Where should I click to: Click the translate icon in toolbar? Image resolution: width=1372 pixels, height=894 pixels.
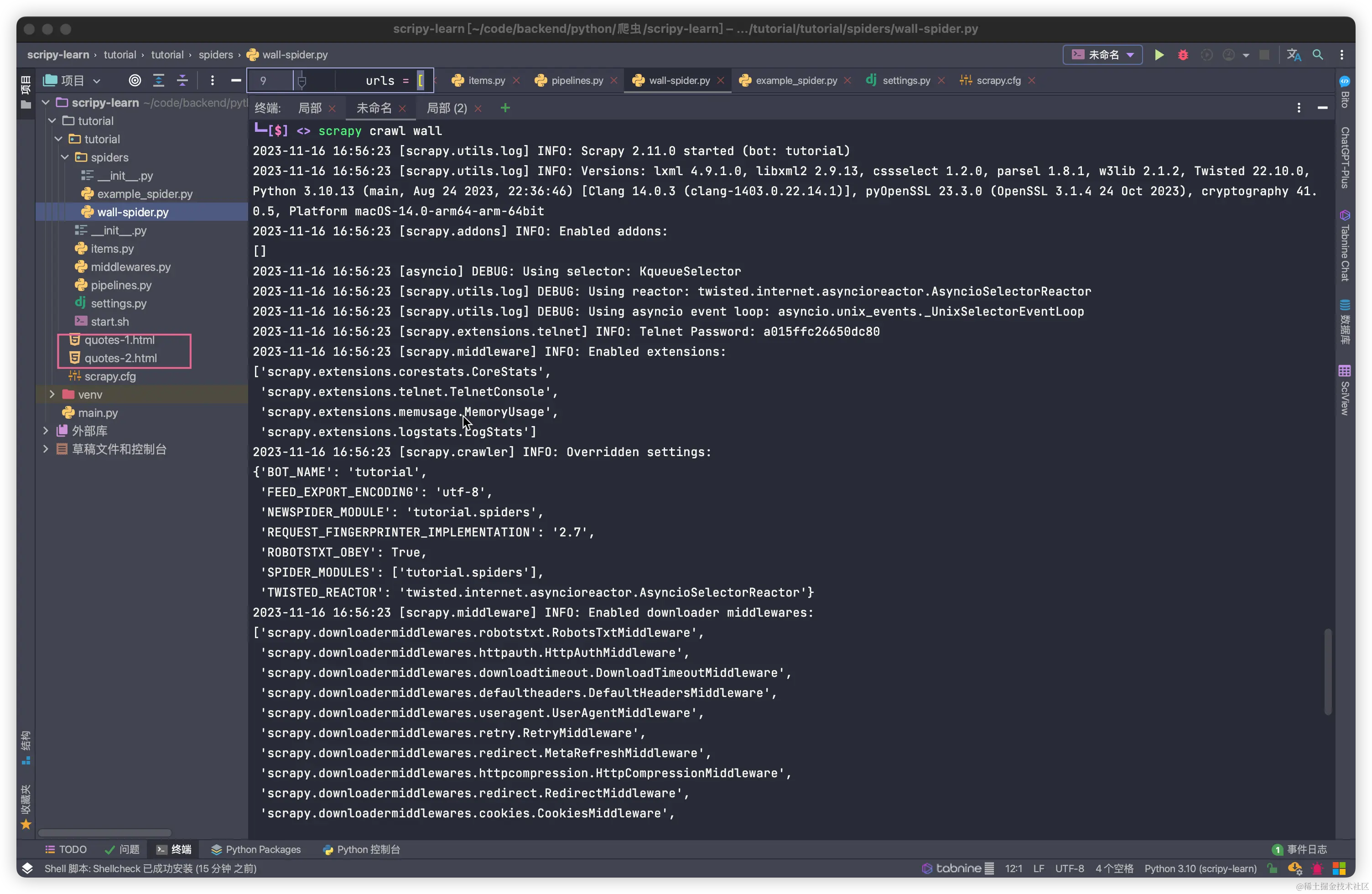(x=1294, y=55)
